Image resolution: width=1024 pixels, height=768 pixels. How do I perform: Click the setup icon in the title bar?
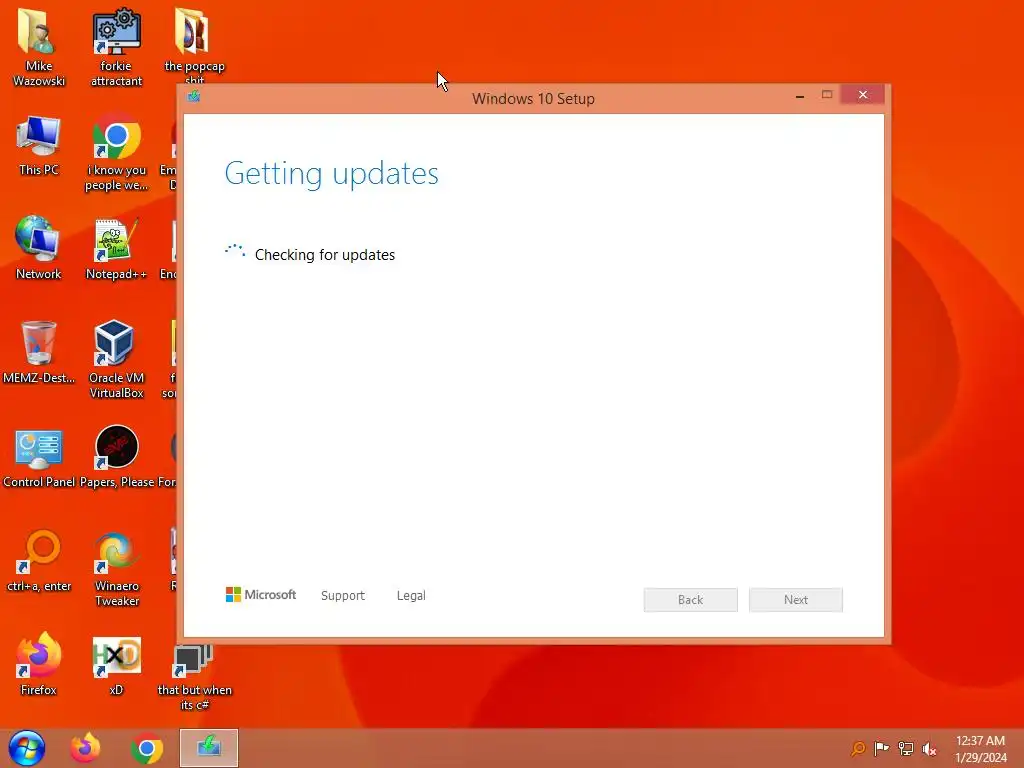point(193,97)
